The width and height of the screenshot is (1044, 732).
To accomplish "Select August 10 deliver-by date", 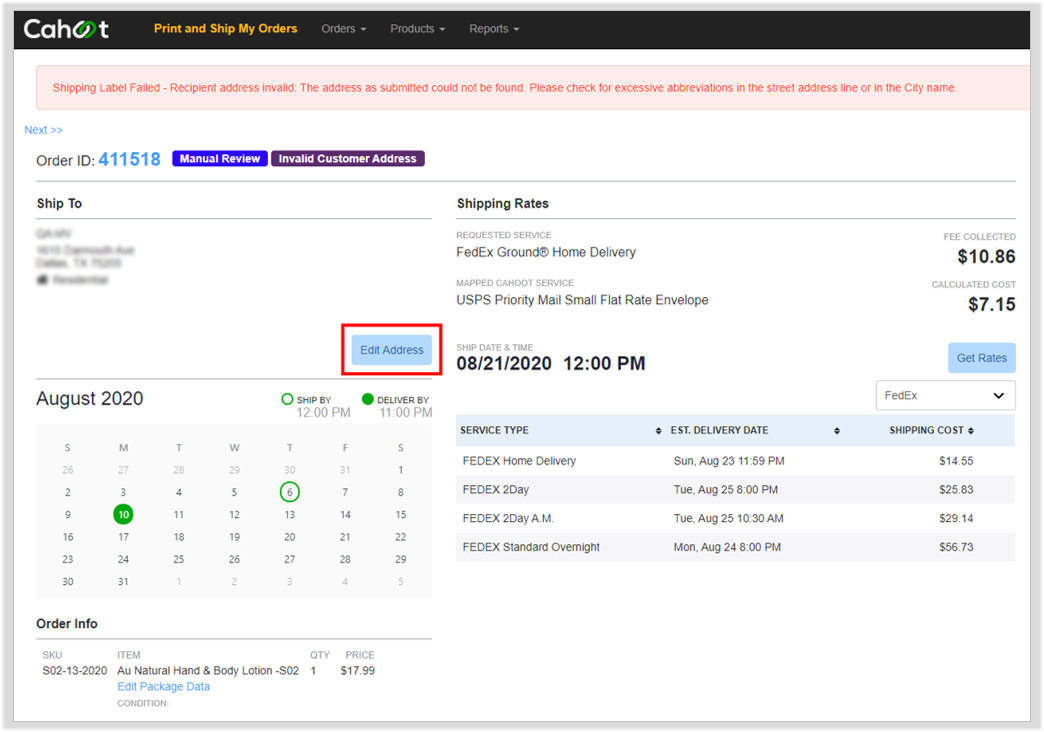I will click(x=123, y=514).
